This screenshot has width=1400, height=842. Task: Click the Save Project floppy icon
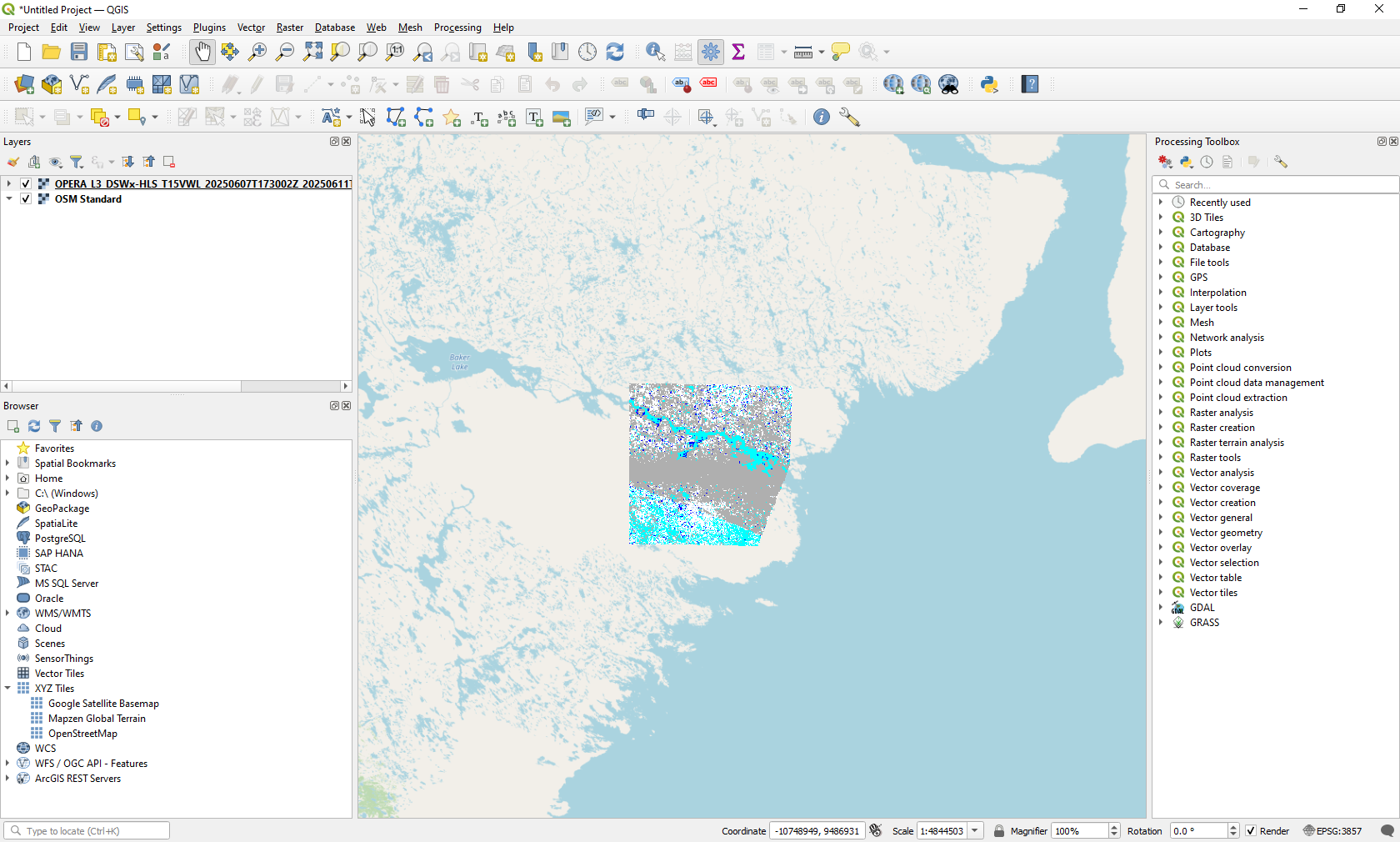[79, 52]
